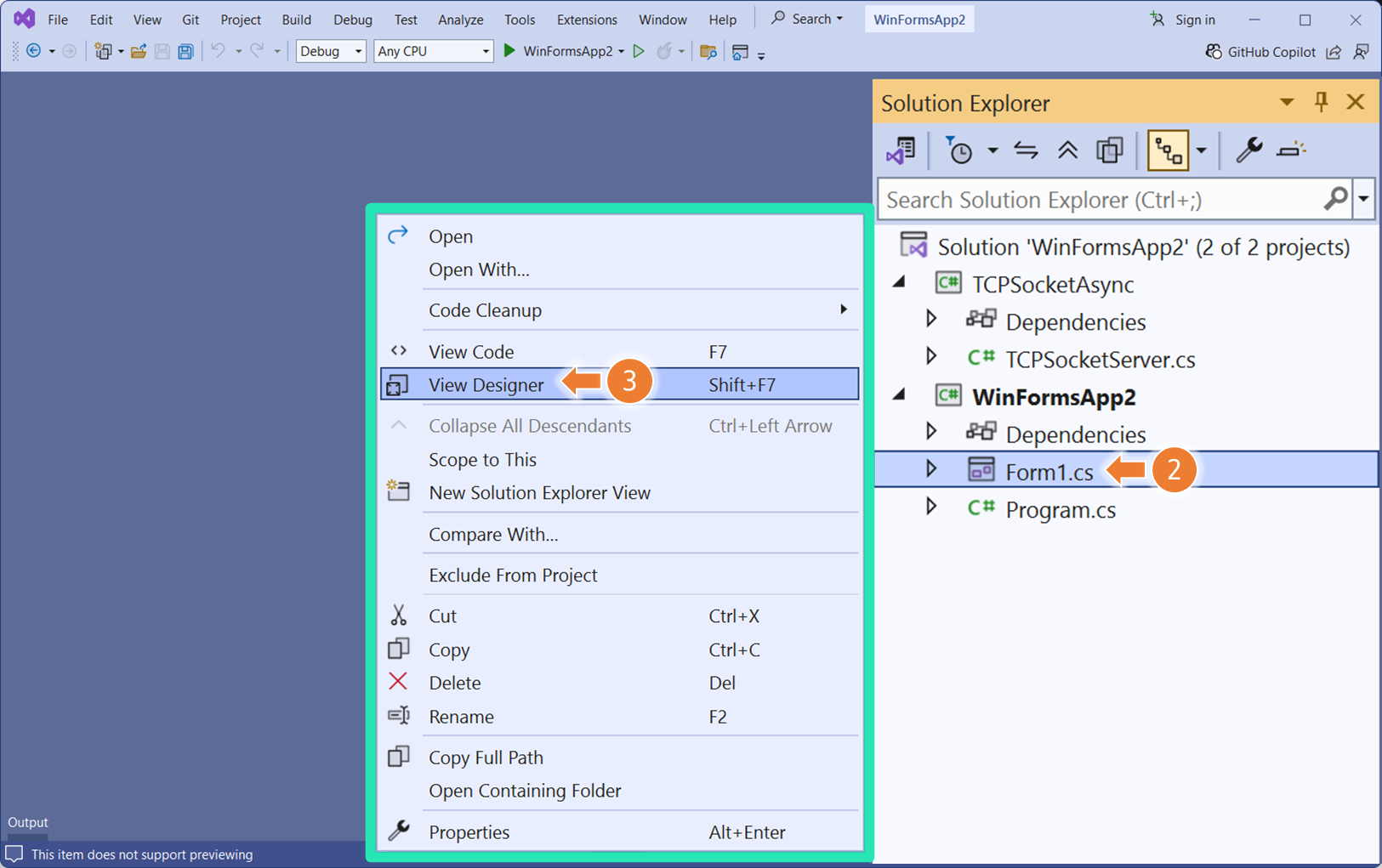Click the Open File folder icon

139,51
